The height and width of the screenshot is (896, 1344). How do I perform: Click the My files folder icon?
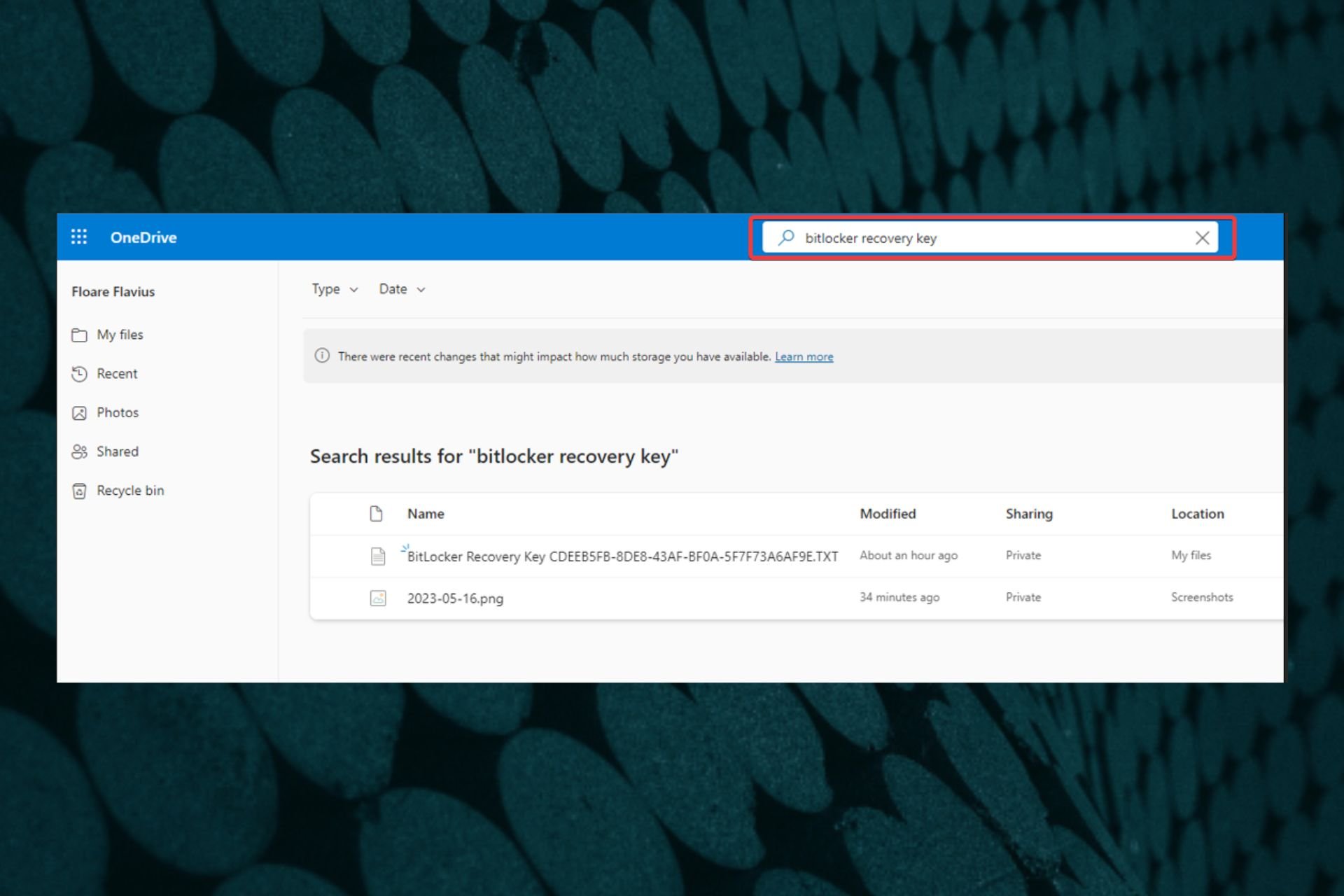click(79, 335)
